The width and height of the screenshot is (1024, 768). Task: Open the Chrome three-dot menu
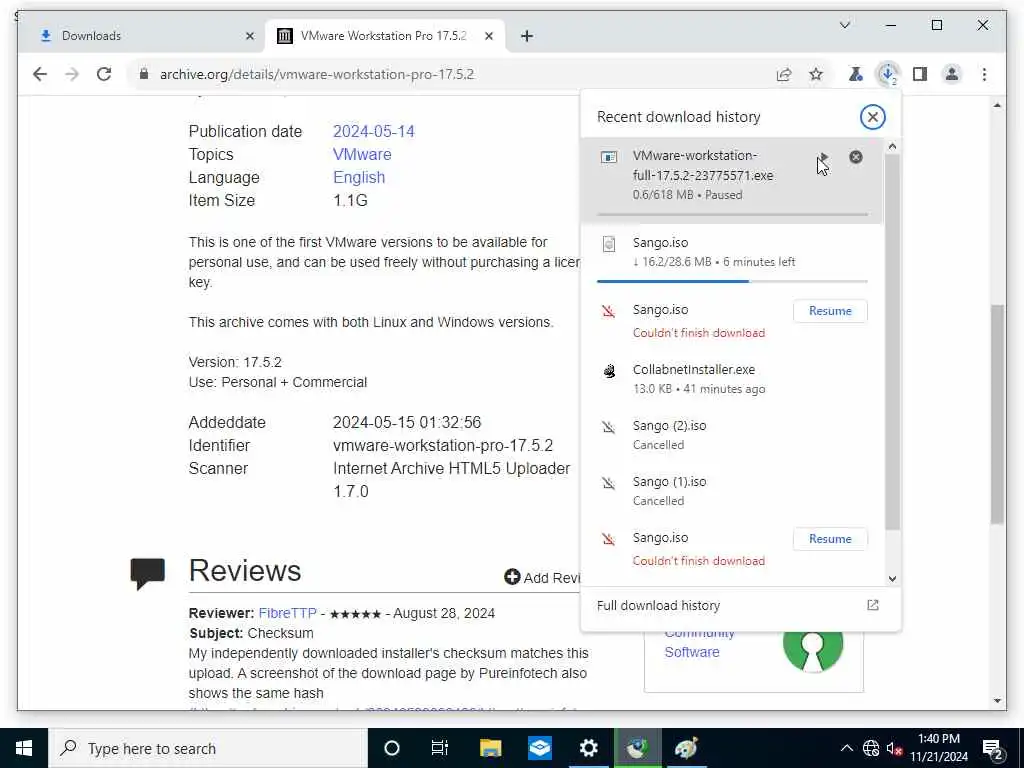click(x=984, y=74)
